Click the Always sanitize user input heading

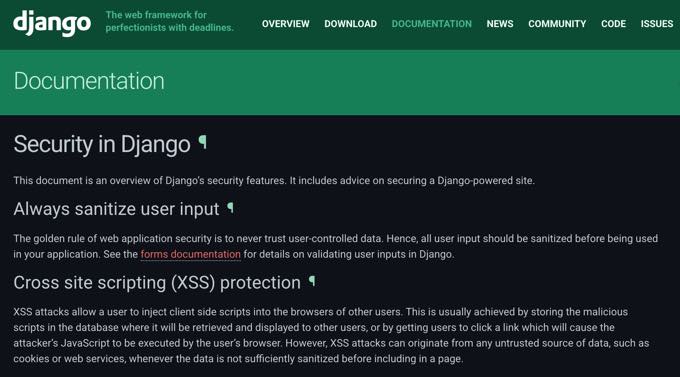tap(116, 209)
